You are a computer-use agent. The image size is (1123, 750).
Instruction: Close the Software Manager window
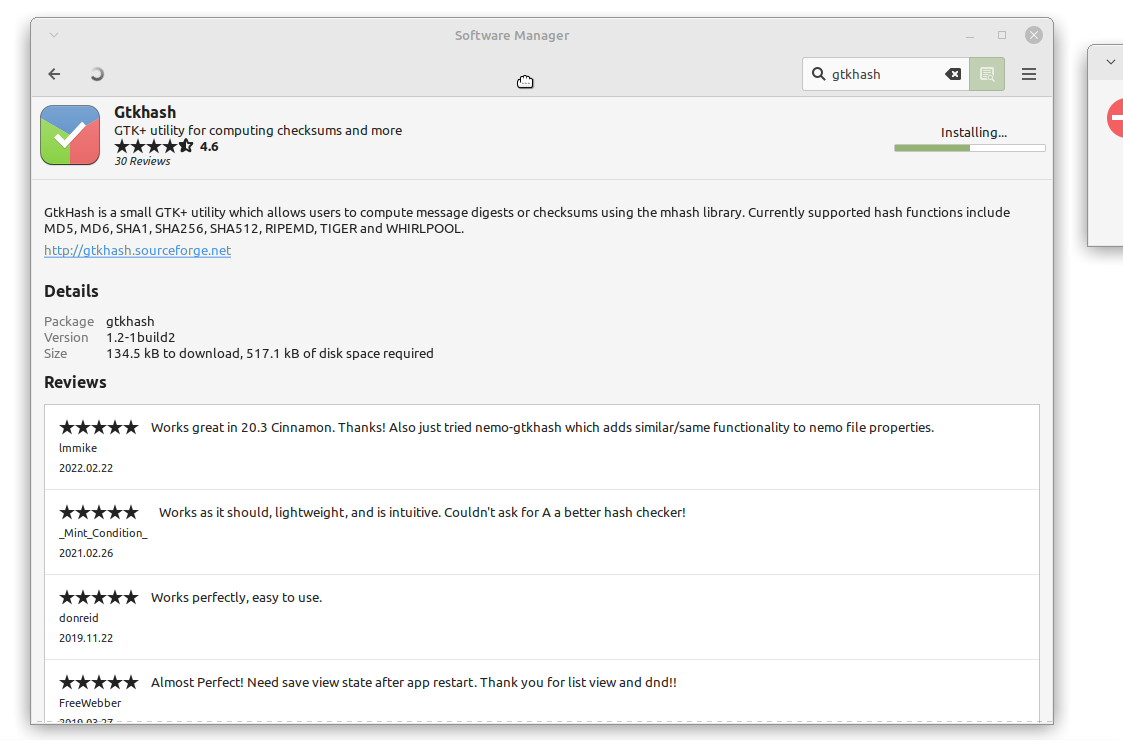[x=1033, y=35]
